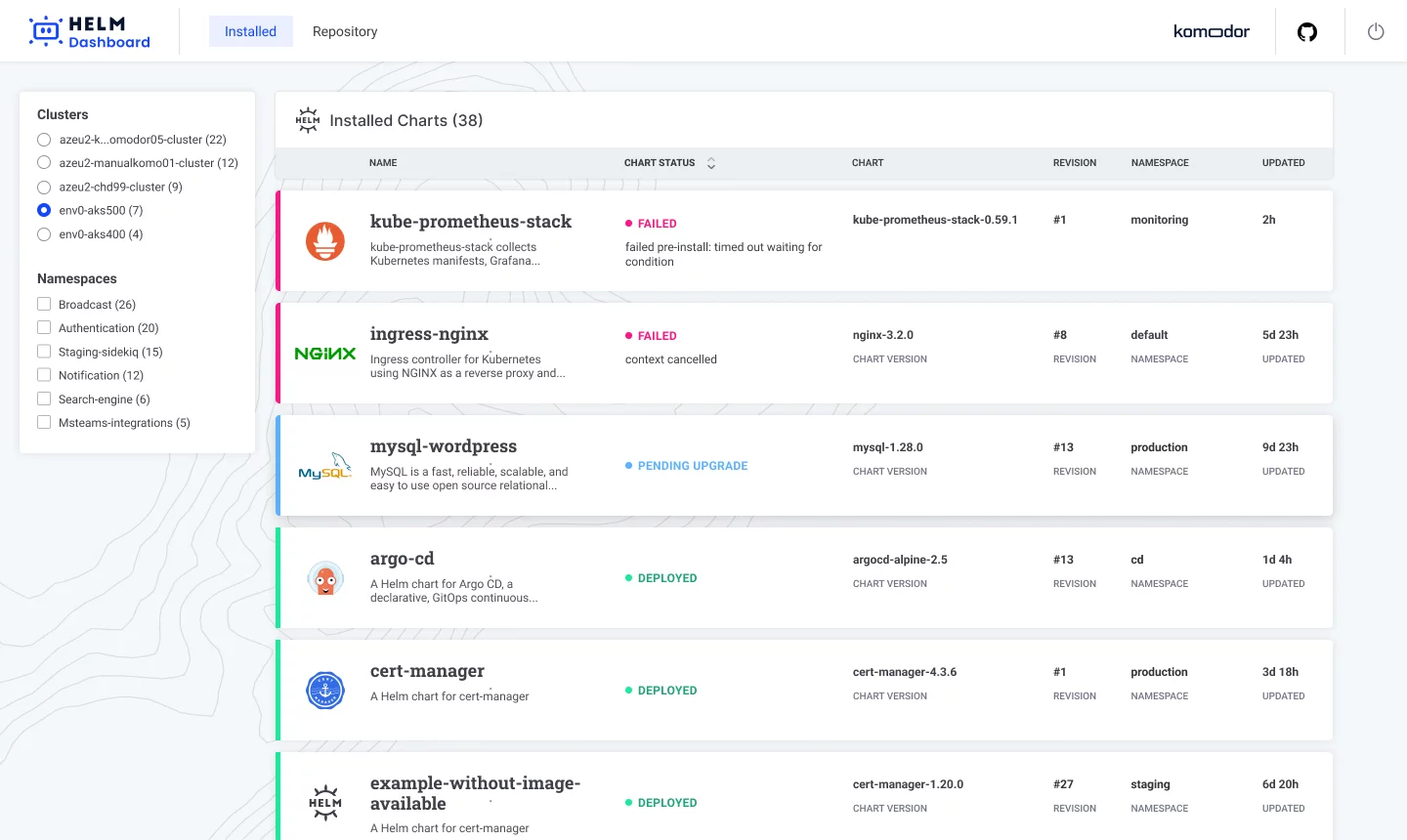The height and width of the screenshot is (840, 1407).
Task: Open the ingress-nginx chart
Action: click(429, 334)
